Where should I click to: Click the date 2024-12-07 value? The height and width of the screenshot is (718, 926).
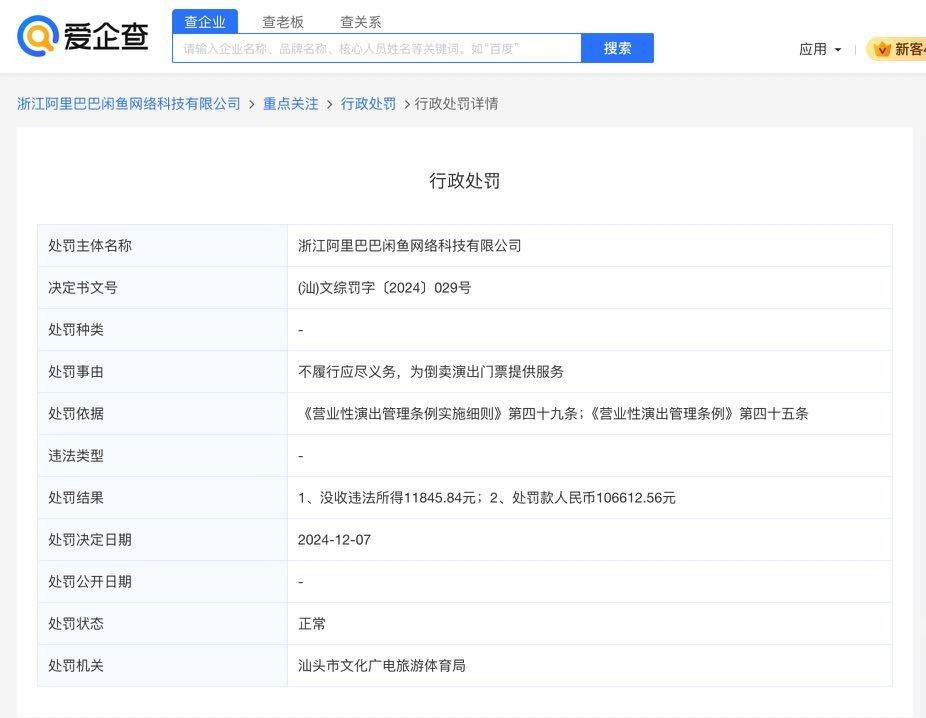(334, 540)
